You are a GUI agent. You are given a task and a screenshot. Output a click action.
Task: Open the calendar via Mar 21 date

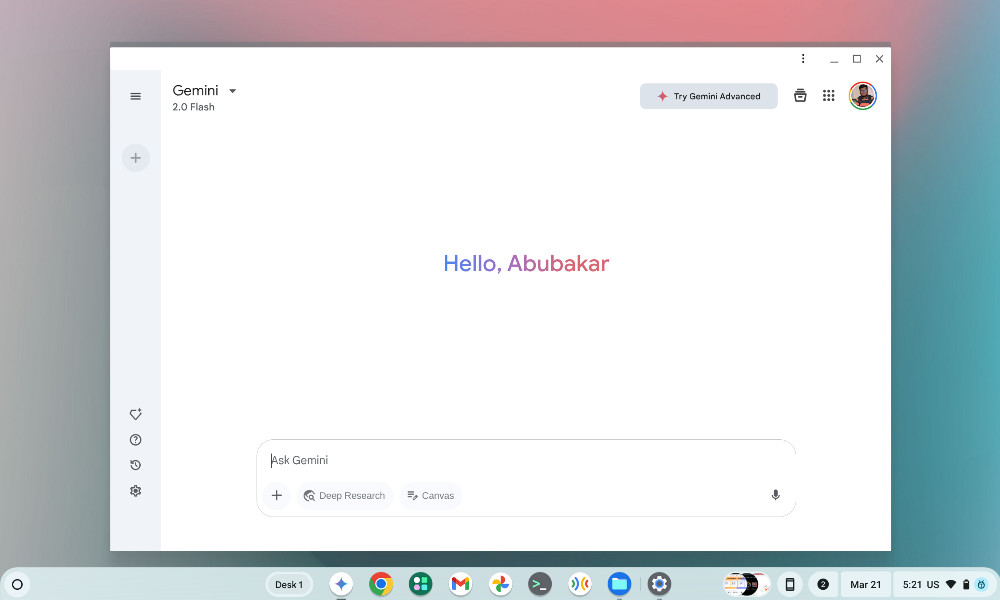point(865,585)
